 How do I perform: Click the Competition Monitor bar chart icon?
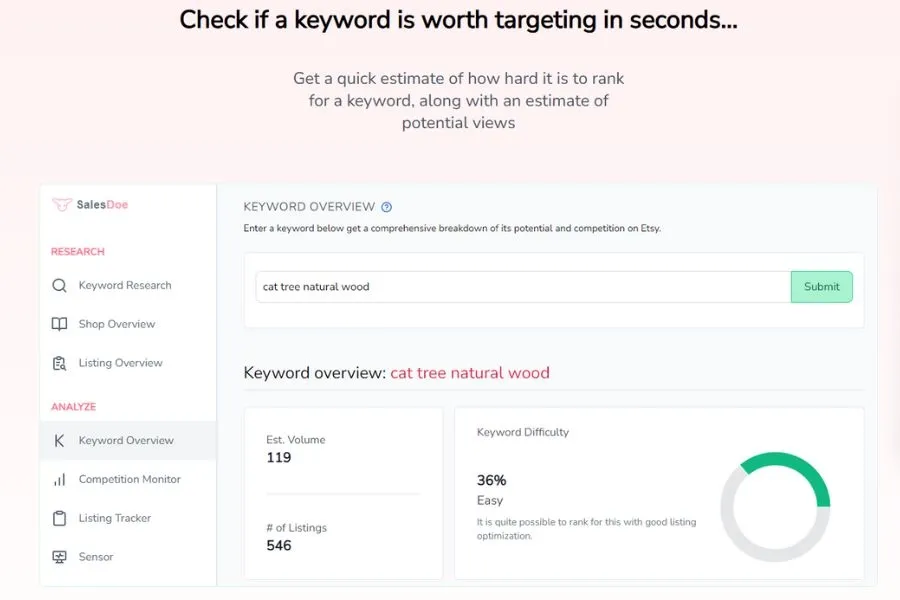(59, 479)
